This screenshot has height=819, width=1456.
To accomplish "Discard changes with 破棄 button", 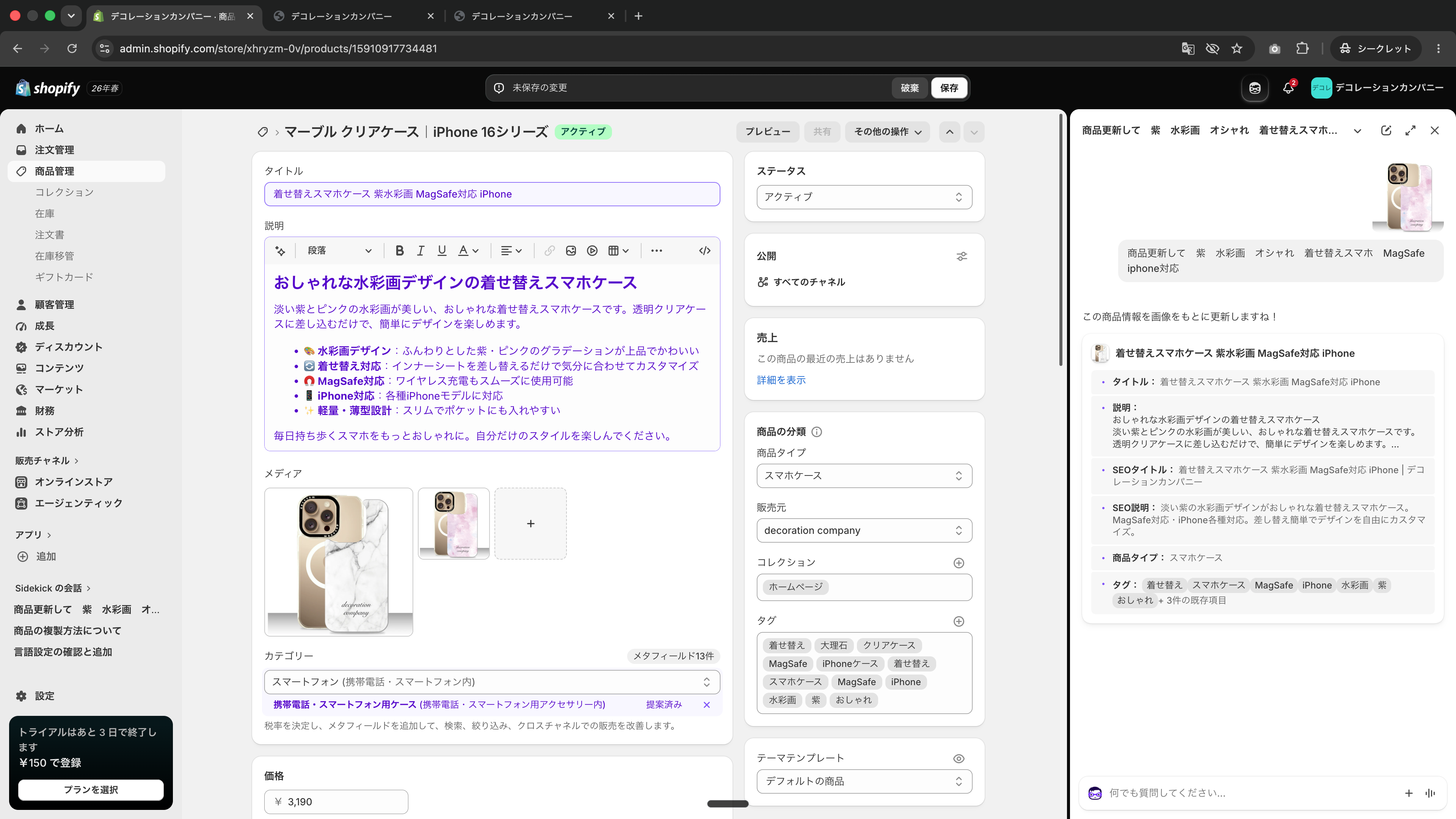I will (x=910, y=88).
